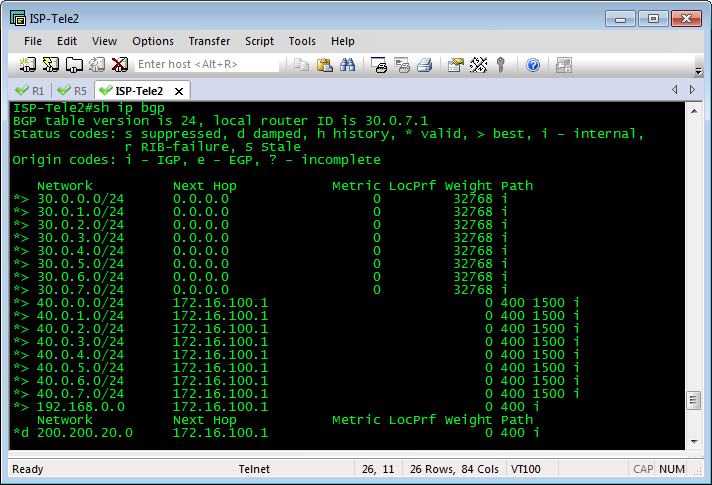
Task: Open the Transfer menu
Action: coord(209,41)
